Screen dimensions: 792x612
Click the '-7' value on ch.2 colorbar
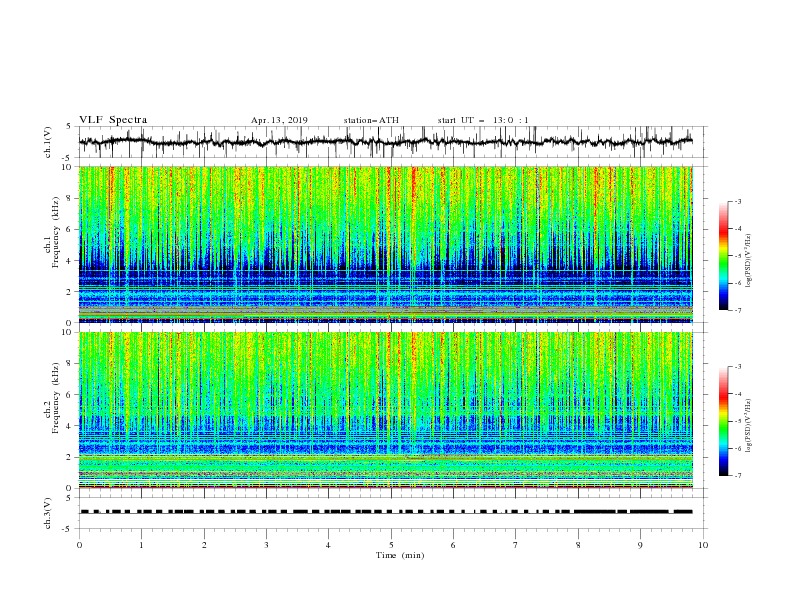(737, 476)
